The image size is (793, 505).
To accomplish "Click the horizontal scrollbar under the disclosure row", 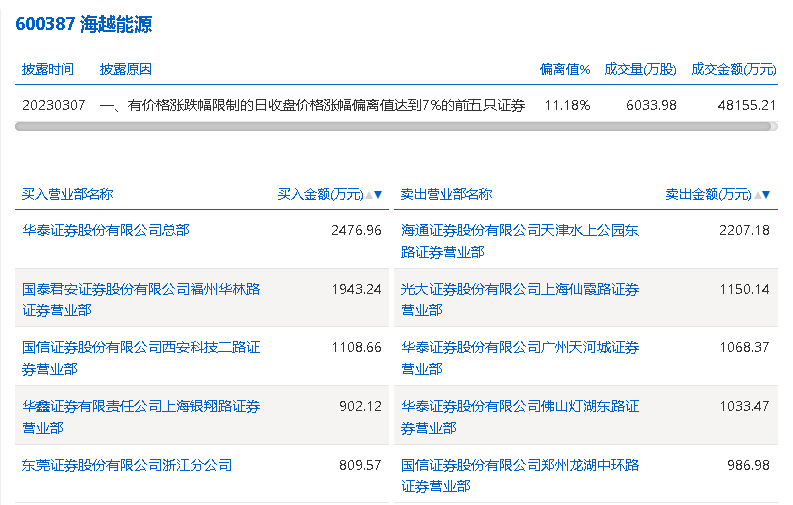I will [393, 127].
